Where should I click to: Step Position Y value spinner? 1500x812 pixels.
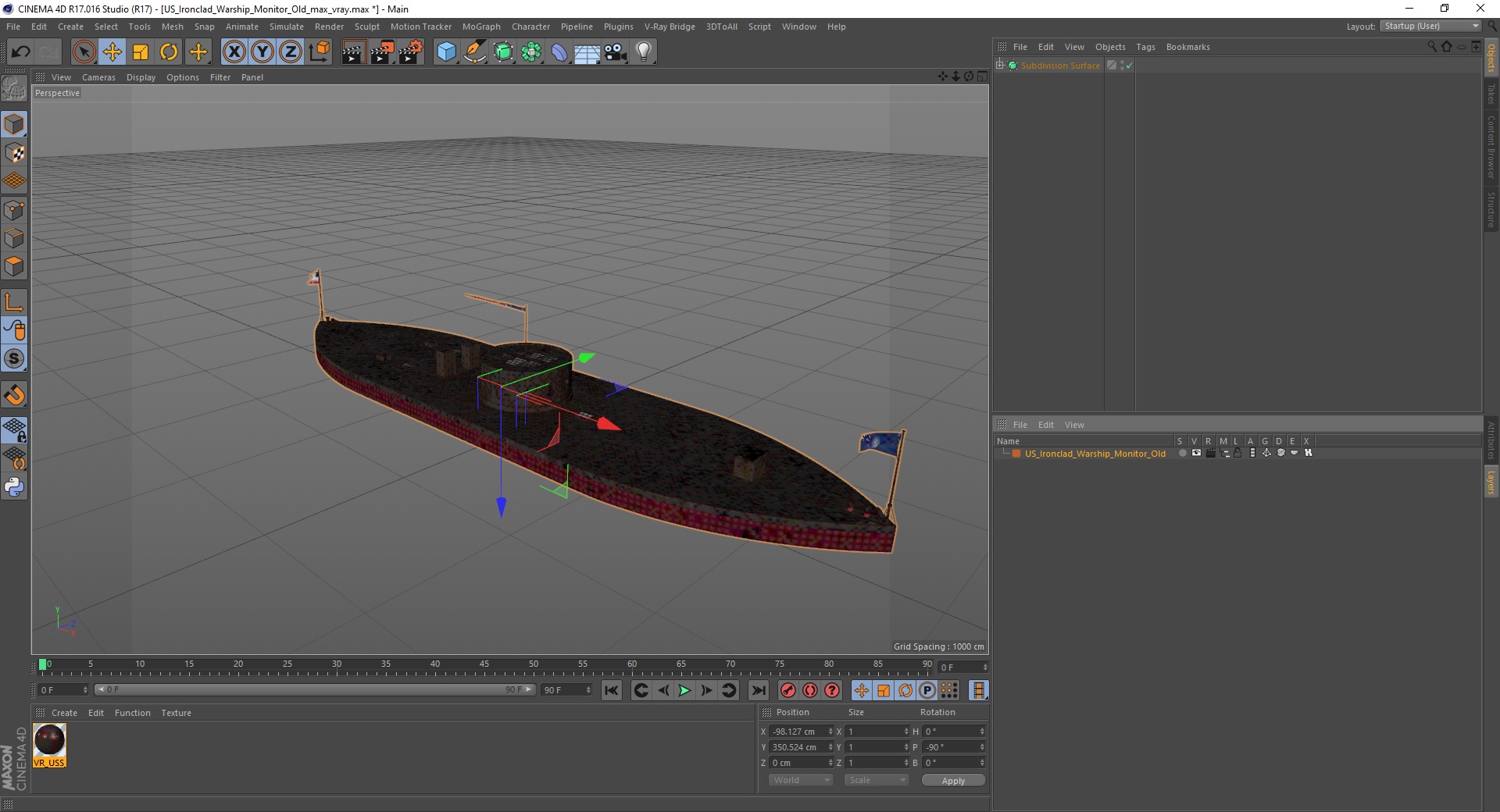[x=830, y=747]
